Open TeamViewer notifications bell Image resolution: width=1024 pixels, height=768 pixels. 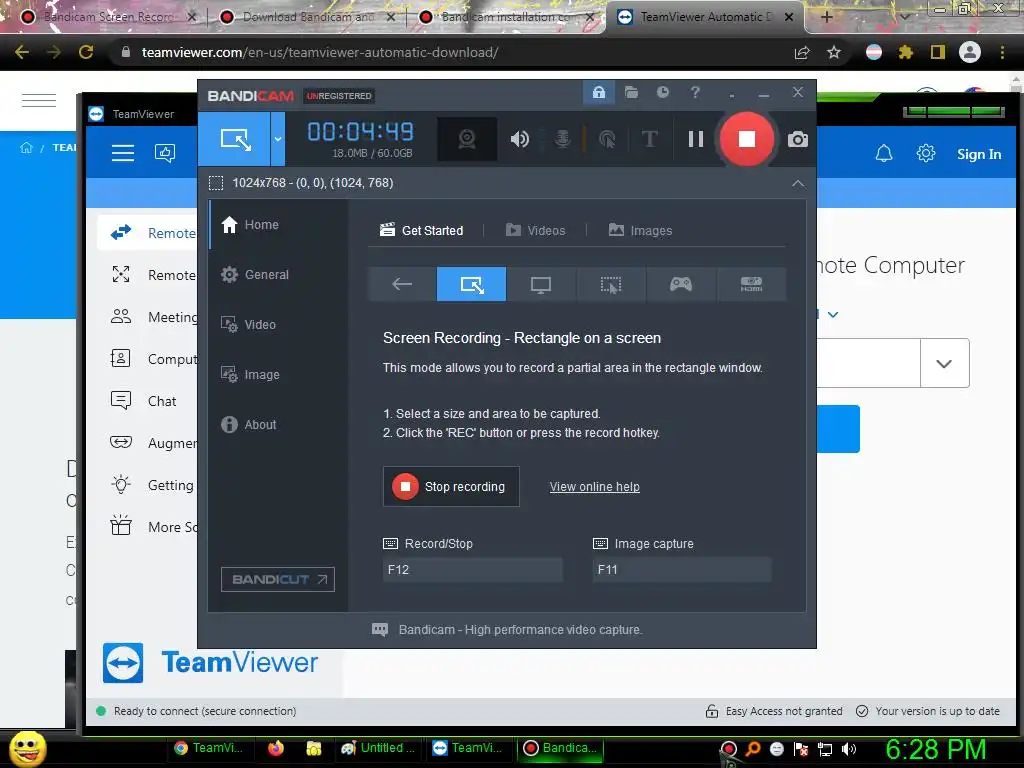tap(884, 154)
